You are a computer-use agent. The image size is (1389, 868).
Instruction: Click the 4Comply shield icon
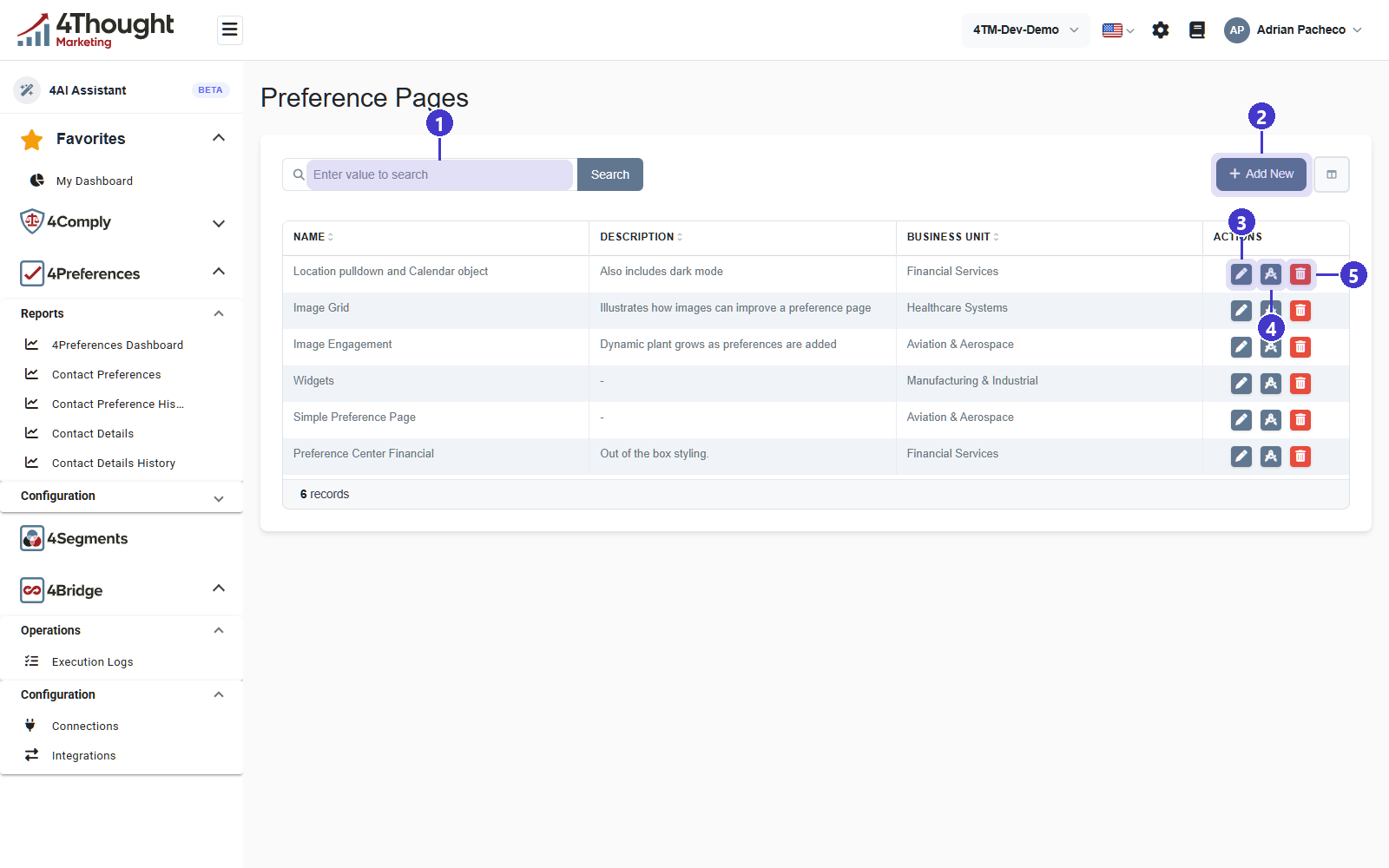click(32, 221)
